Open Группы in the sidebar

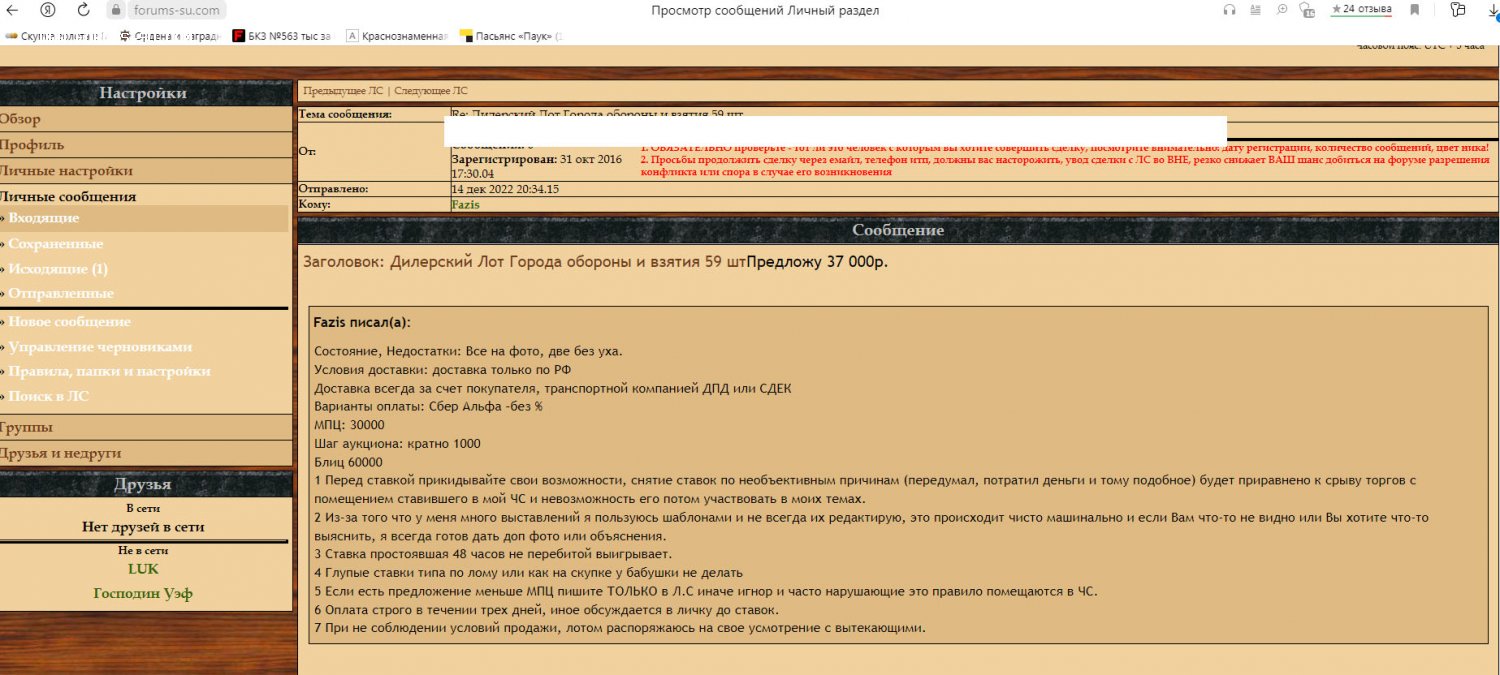25,427
